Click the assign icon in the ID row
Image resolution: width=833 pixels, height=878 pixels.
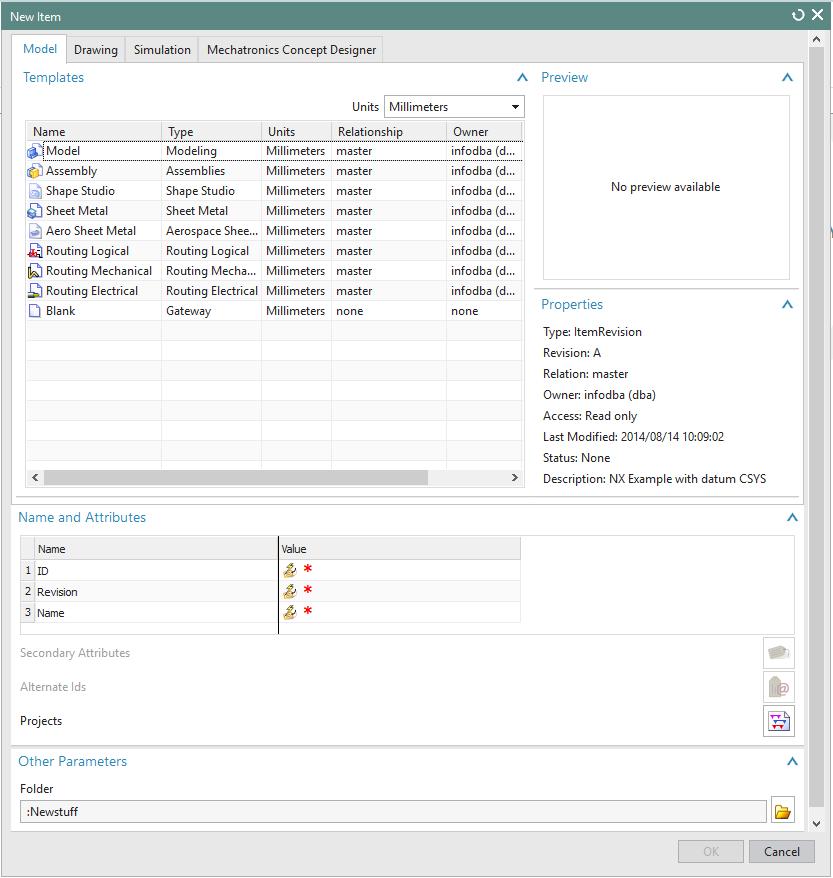click(290, 570)
